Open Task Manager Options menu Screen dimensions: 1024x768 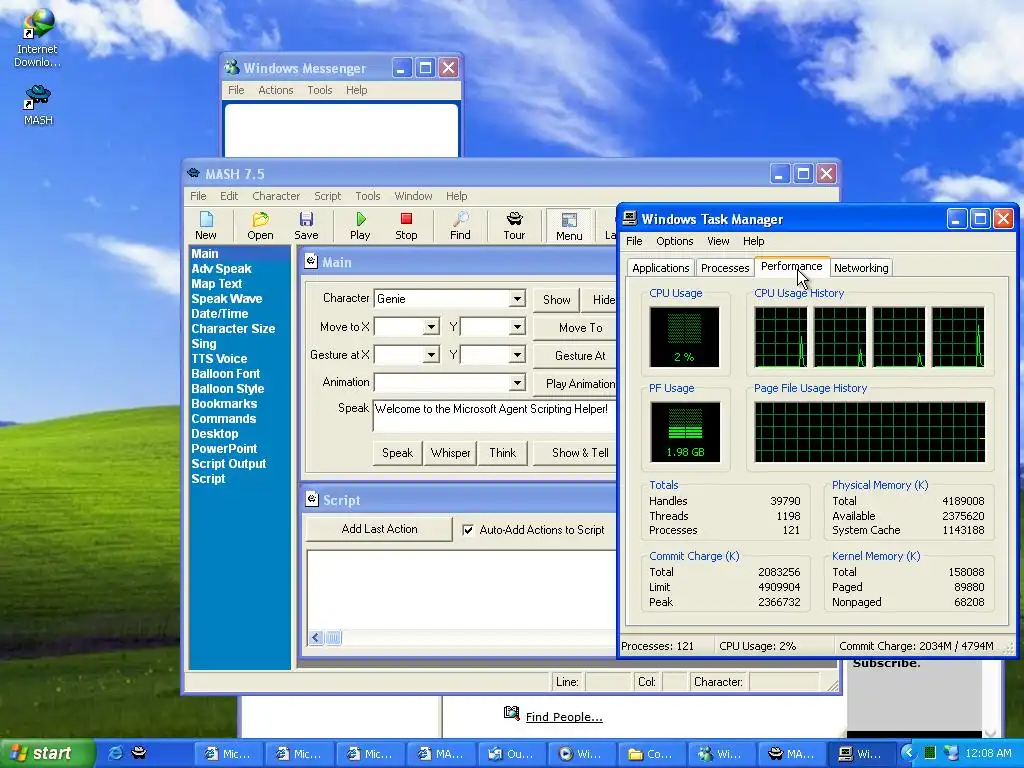pos(675,241)
